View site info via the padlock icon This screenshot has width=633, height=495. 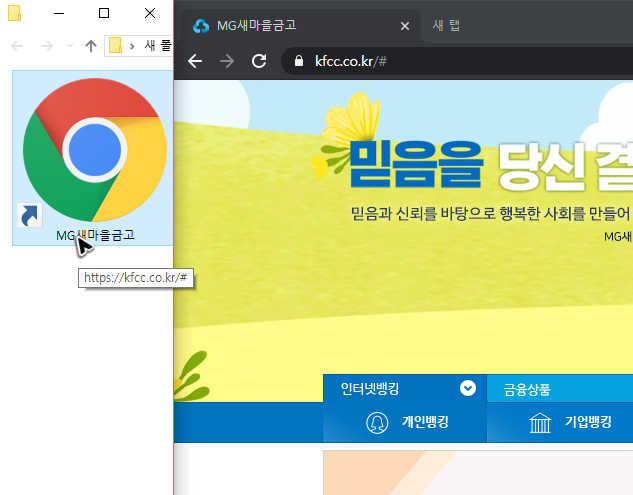click(x=299, y=61)
